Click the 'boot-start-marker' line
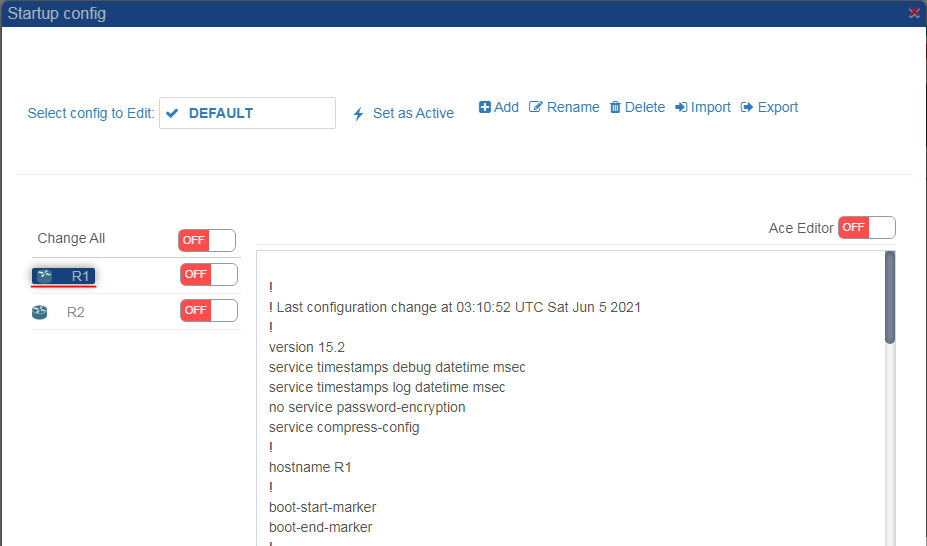Viewport: 927px width, 546px height. [x=323, y=508]
